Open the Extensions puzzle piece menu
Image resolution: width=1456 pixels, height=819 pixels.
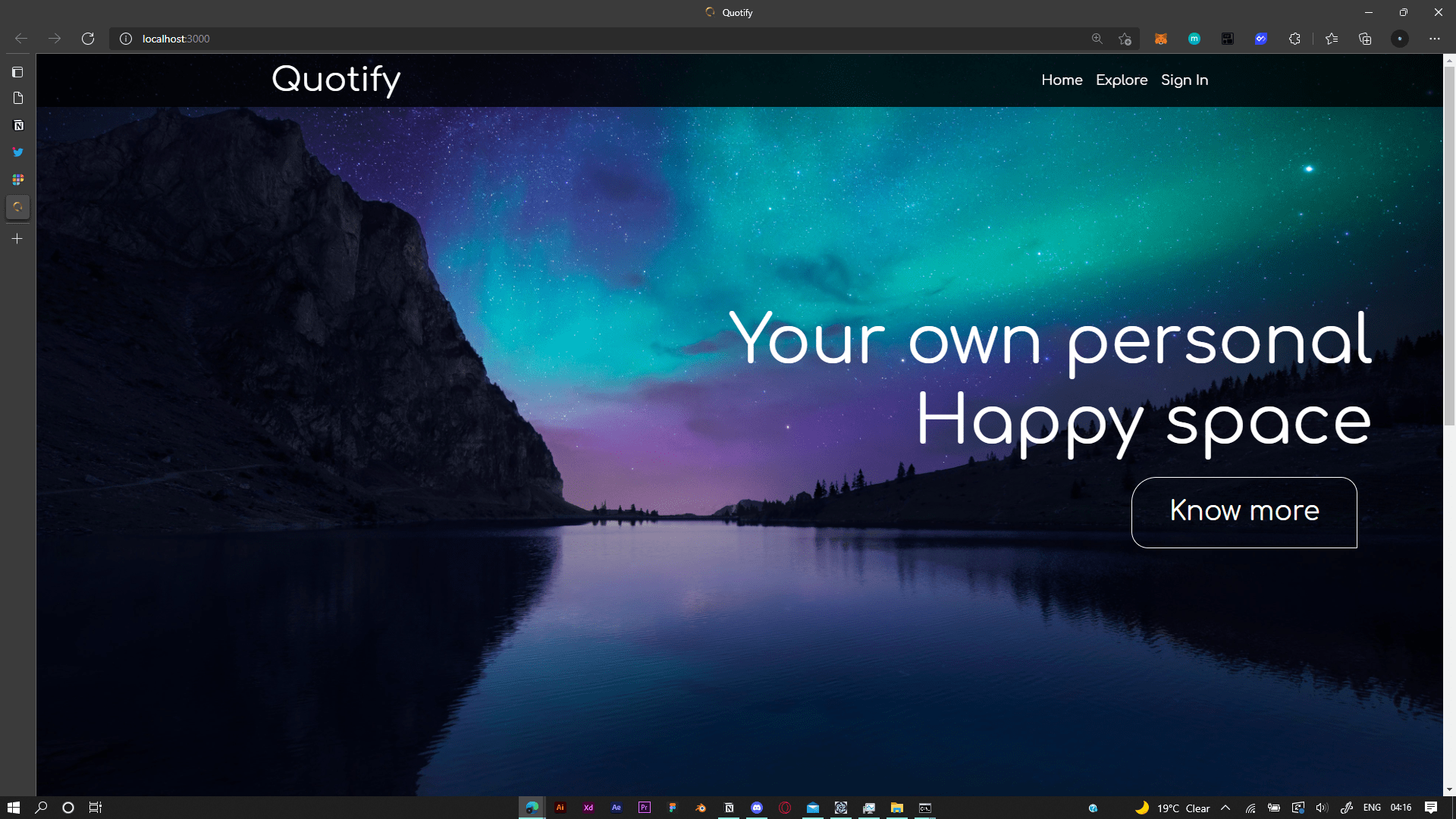[x=1294, y=39]
